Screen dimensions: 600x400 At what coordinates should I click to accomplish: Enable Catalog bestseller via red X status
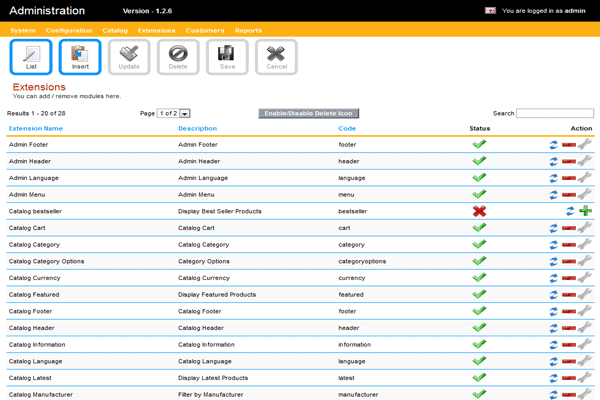pyautogui.click(x=479, y=211)
